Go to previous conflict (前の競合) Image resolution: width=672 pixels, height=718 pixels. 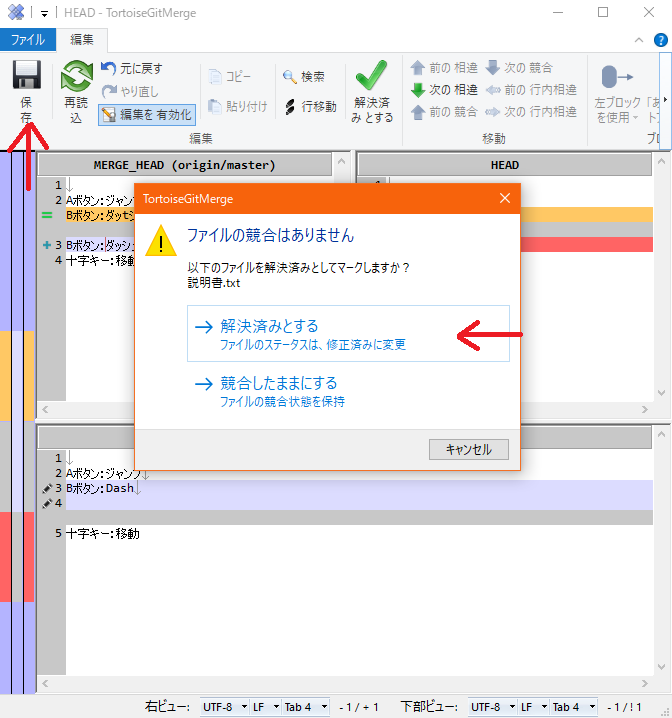coord(444,112)
